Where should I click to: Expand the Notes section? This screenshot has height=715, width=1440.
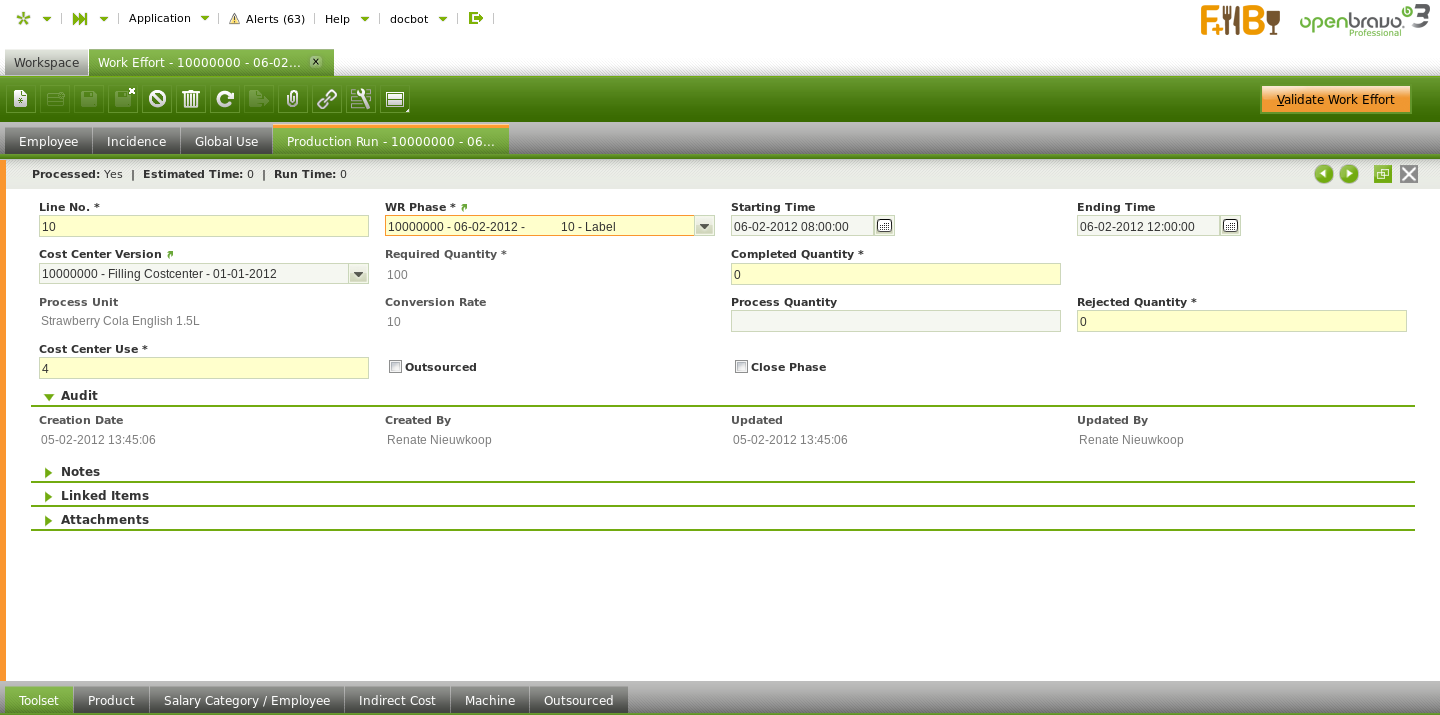click(x=79, y=472)
